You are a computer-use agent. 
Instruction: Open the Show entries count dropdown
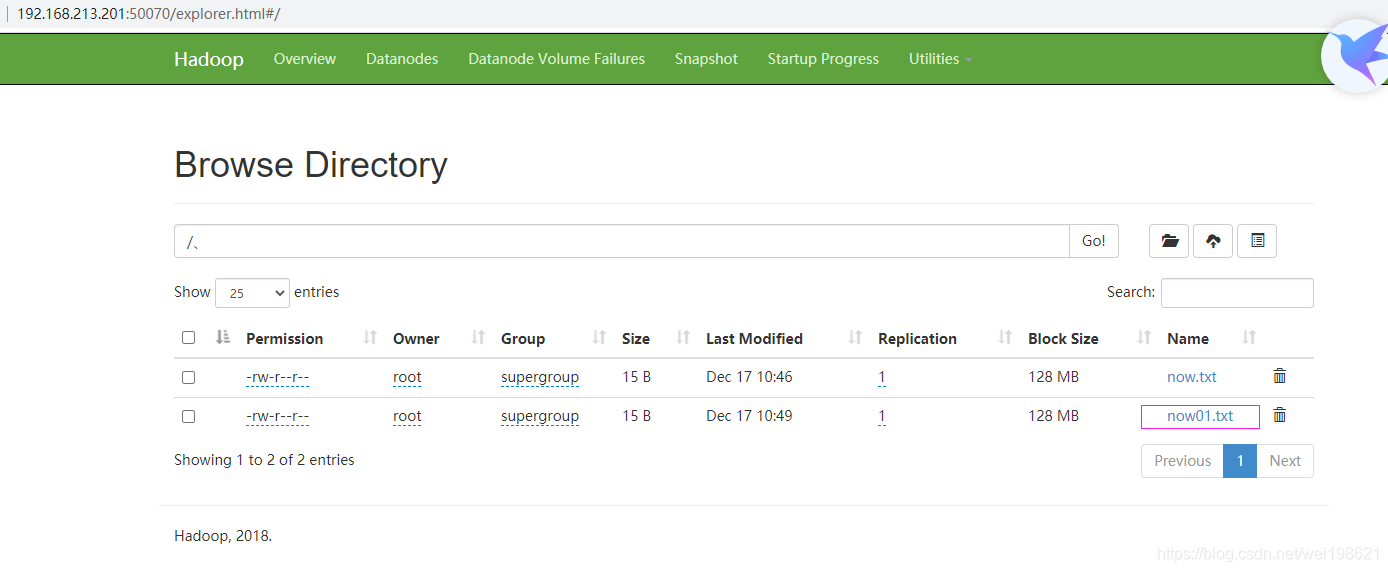252,293
